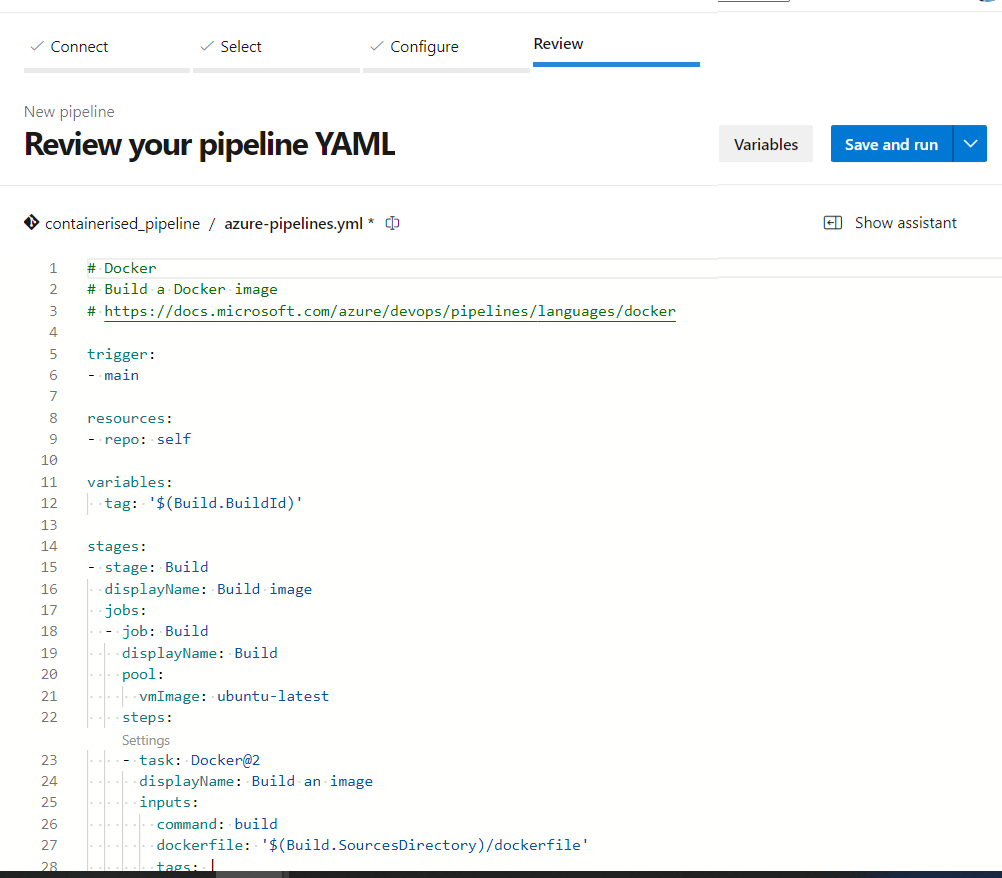
Task: Click the azure-pipelines.yml file name
Action: pos(293,224)
